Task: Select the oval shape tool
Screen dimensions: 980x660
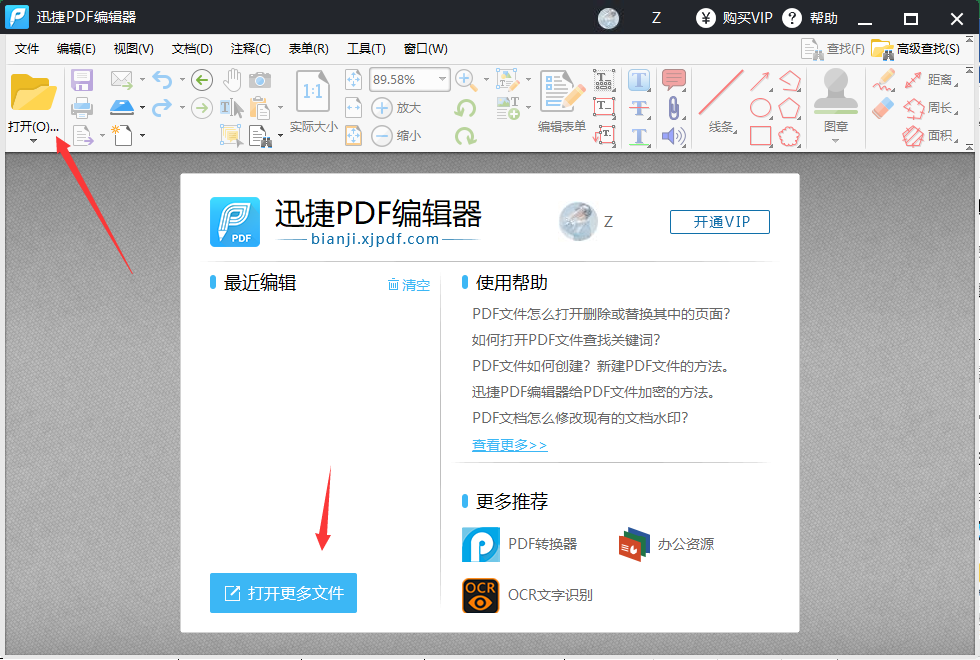Action: click(760, 108)
